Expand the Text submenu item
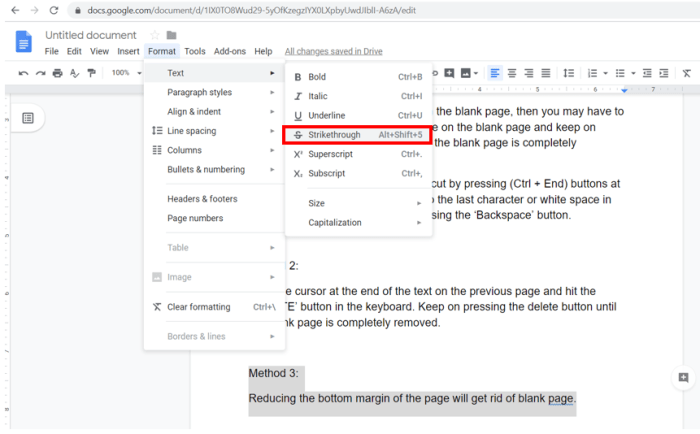Viewport: 700px width, 434px height. 214,73
